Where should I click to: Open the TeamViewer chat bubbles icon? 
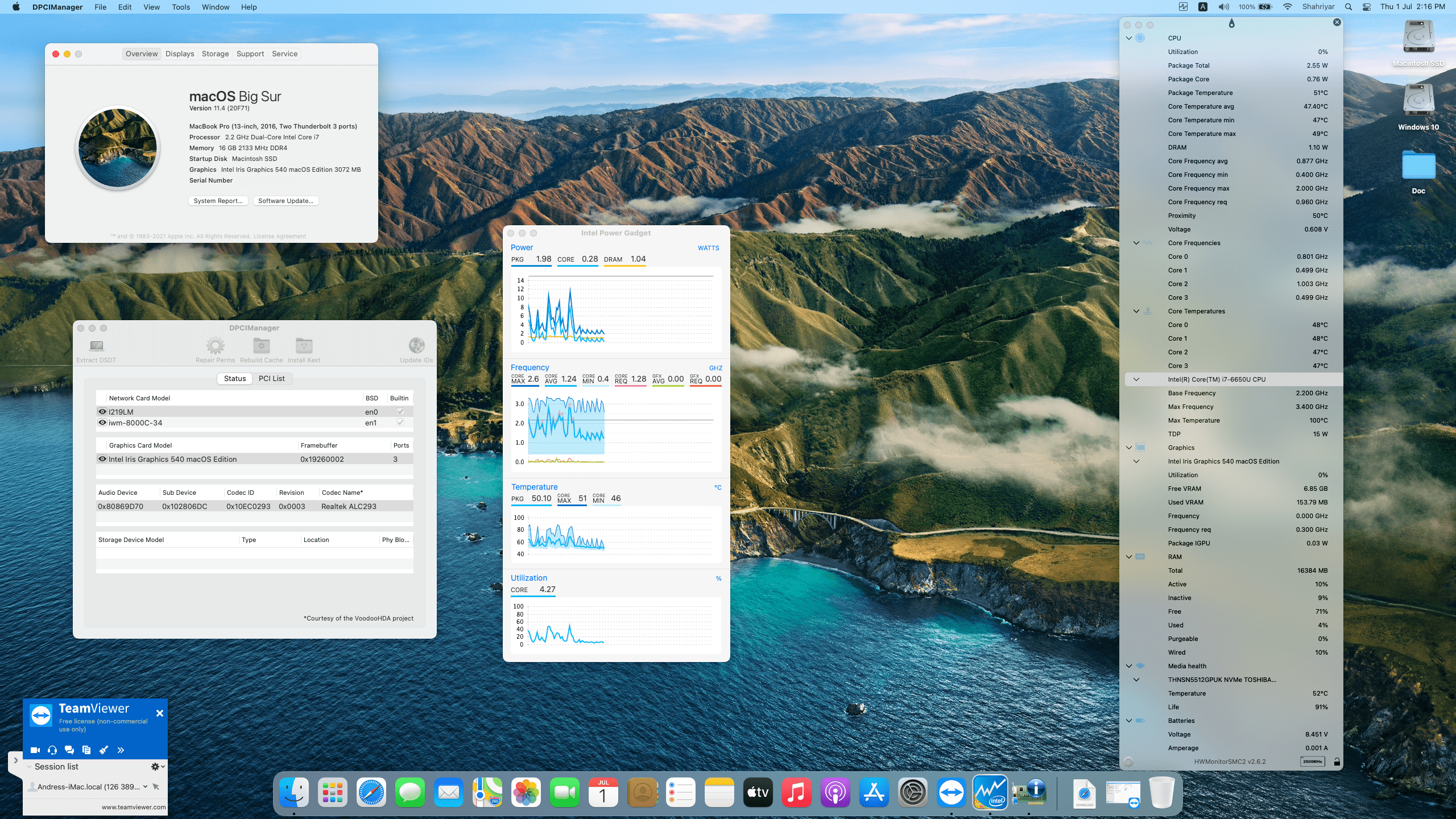(x=69, y=750)
